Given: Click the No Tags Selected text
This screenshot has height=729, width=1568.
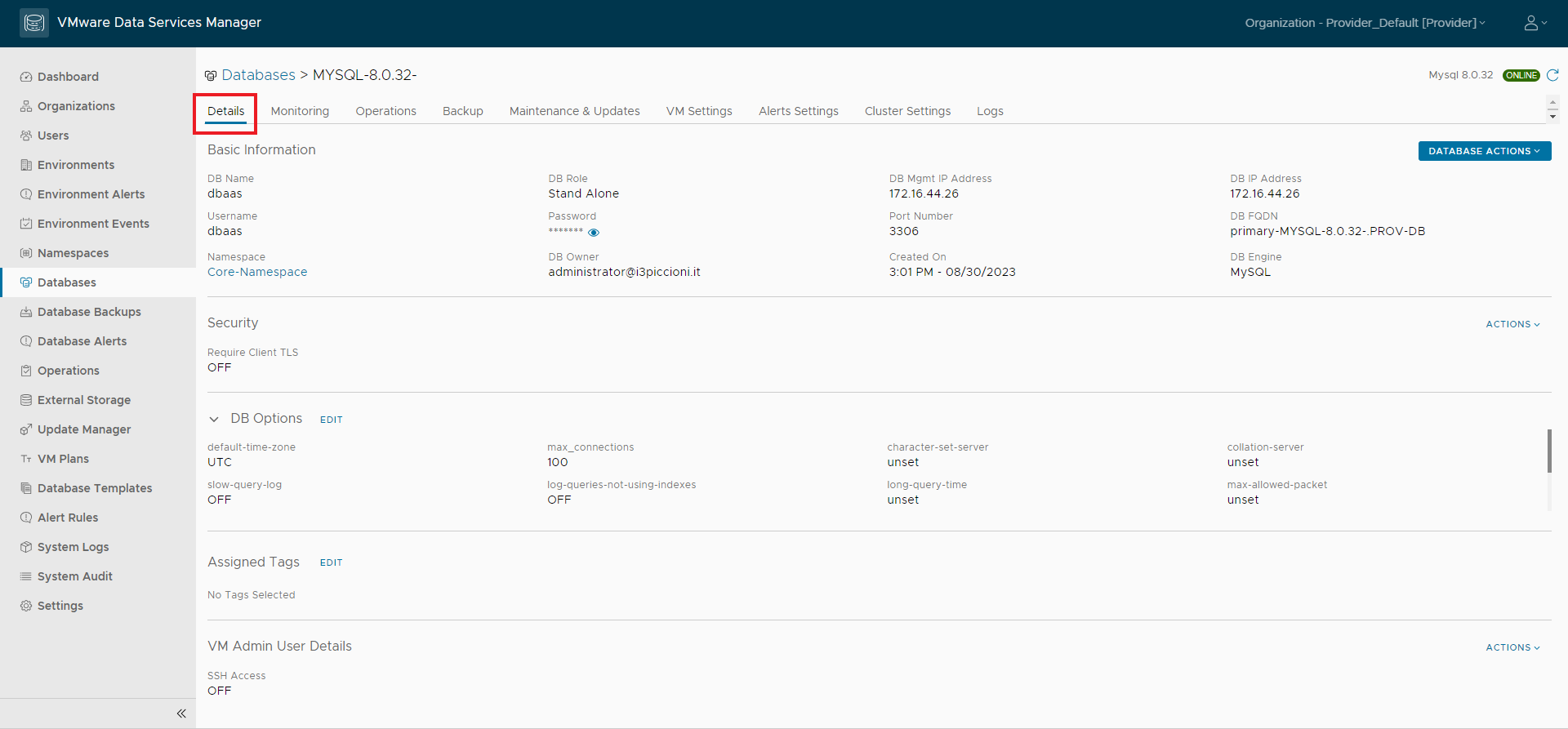Looking at the screenshot, I should 251,595.
